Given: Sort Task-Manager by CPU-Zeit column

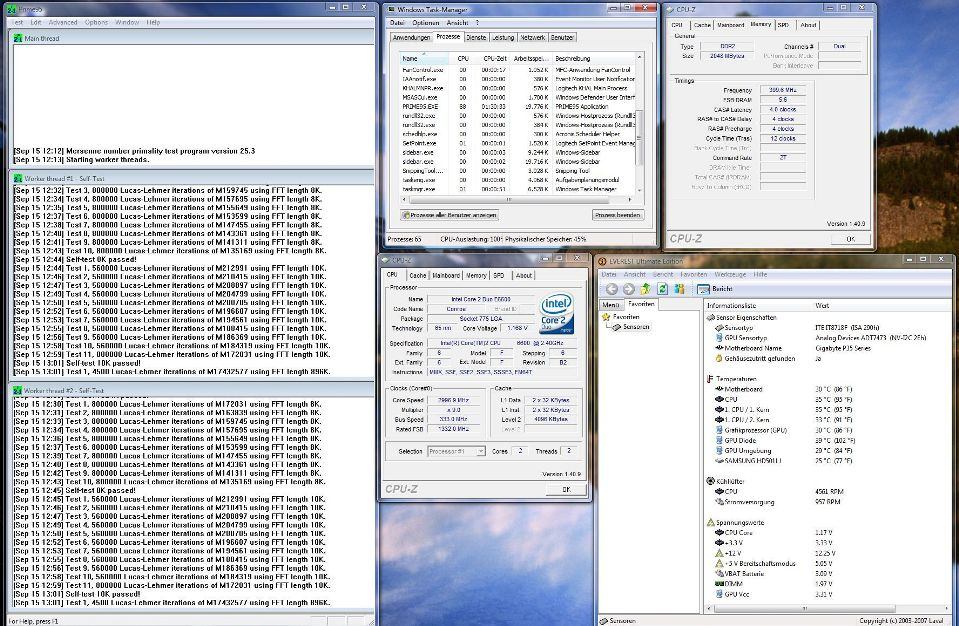Looking at the screenshot, I should click(492, 59).
